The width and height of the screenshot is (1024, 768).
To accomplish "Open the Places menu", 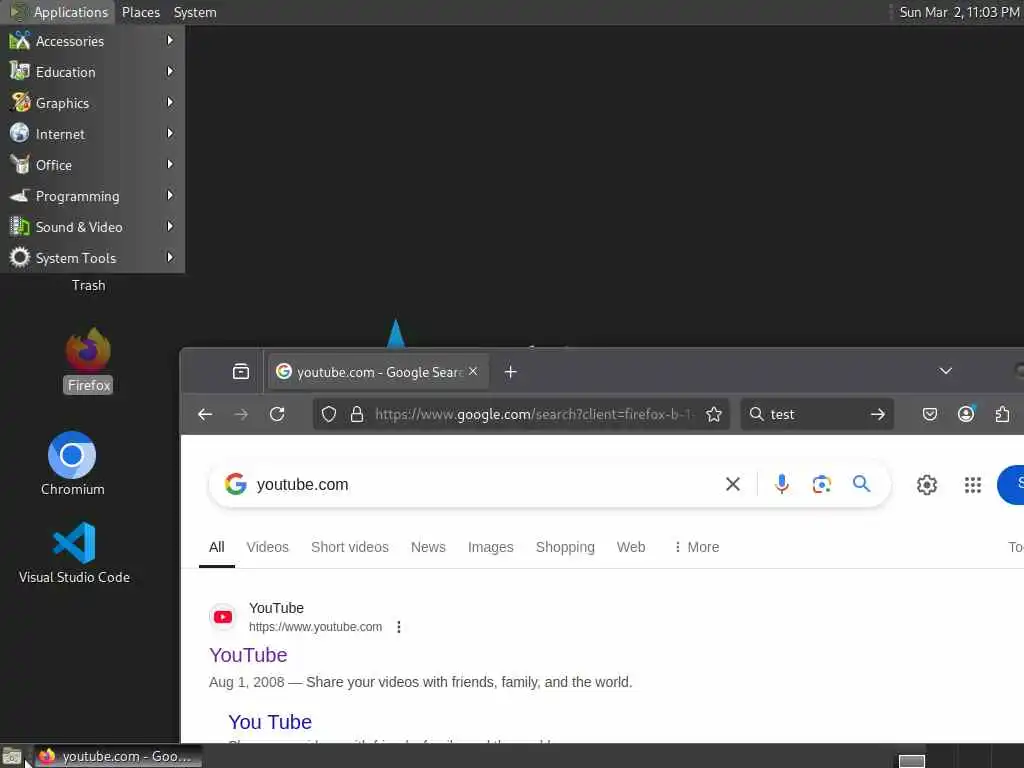I will click(140, 12).
